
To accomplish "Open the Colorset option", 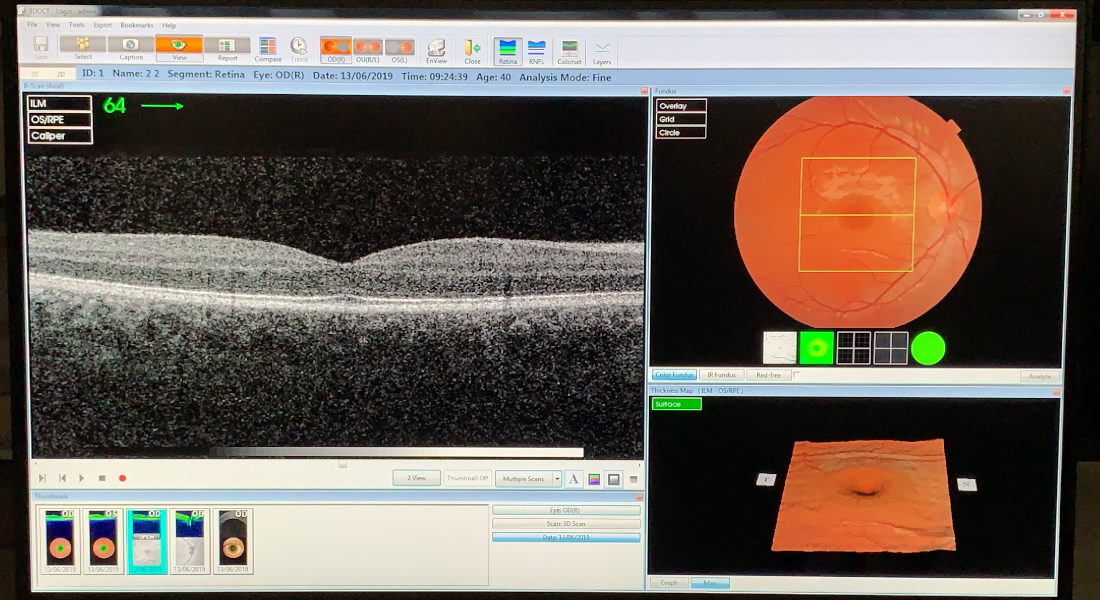I will click(570, 51).
